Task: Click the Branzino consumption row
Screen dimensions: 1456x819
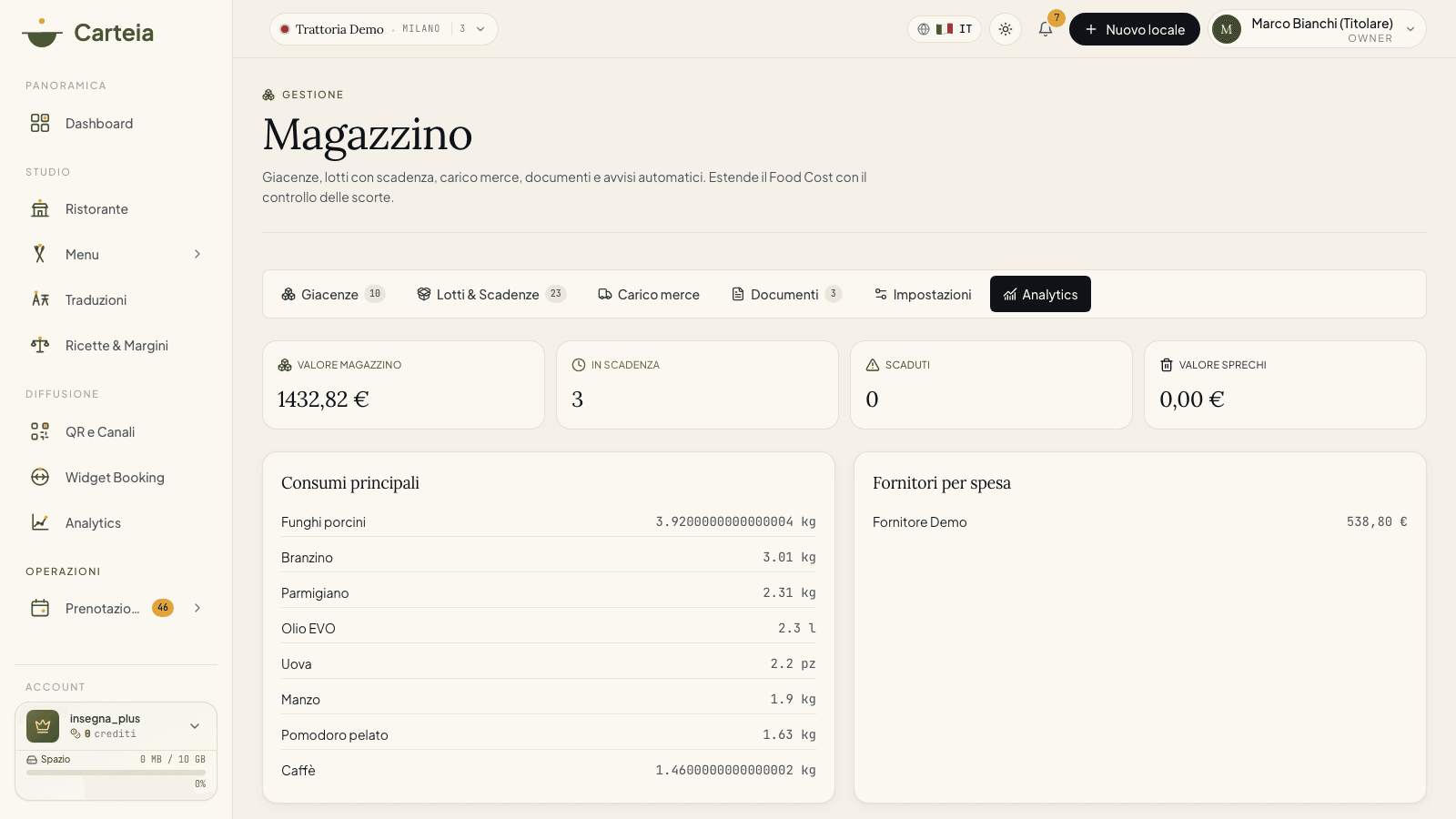Action: pyautogui.click(x=549, y=558)
